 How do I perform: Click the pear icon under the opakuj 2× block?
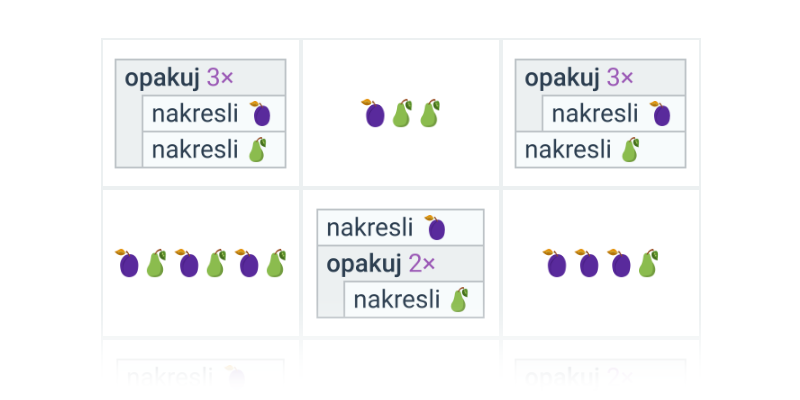coord(459,299)
